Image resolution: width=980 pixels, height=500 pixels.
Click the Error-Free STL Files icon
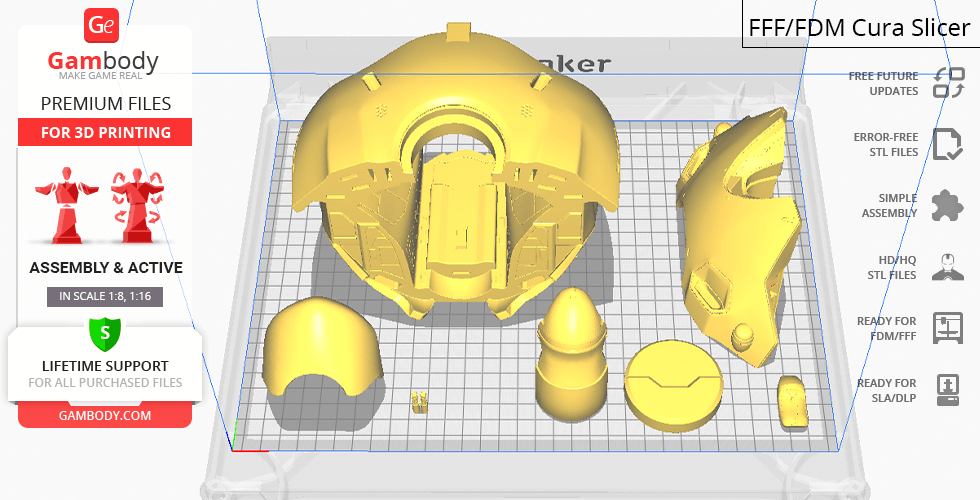[x=948, y=144]
